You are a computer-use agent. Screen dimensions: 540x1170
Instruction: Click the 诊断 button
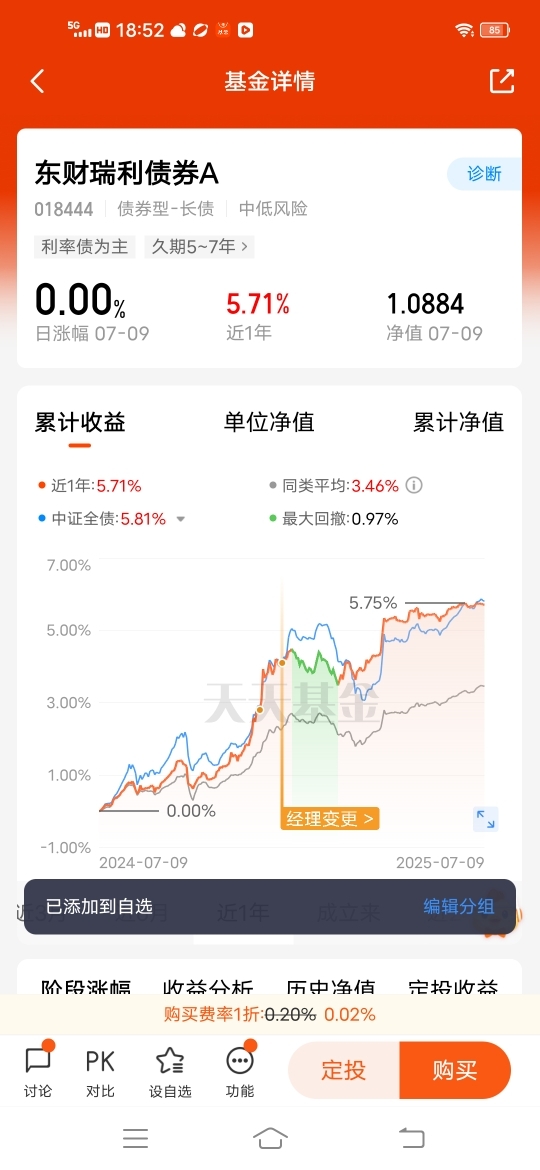tap(484, 175)
